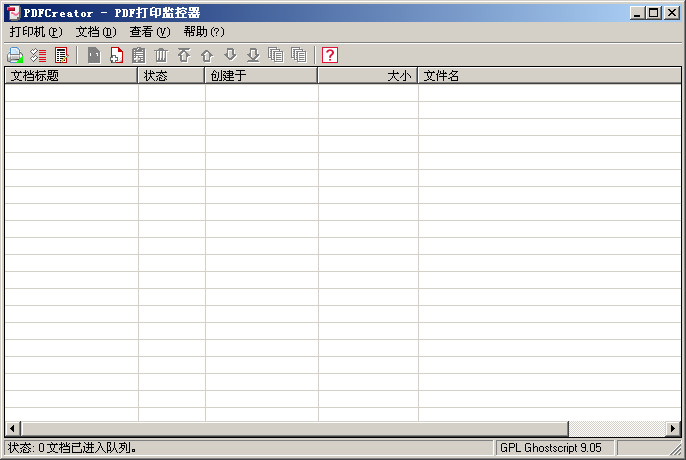Open the log file notepad icon
The width and height of the screenshot is (686, 460).
[61, 55]
